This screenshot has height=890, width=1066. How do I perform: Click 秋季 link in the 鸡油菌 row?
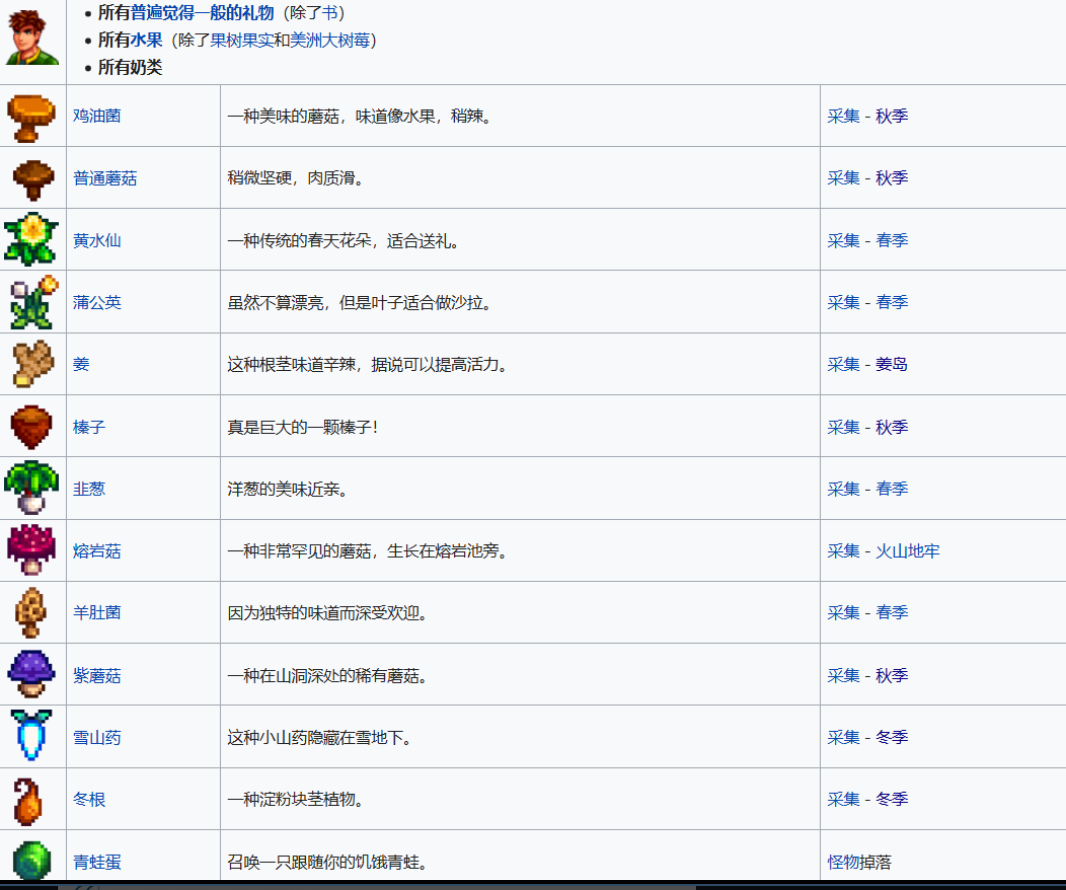pyautogui.click(x=891, y=116)
